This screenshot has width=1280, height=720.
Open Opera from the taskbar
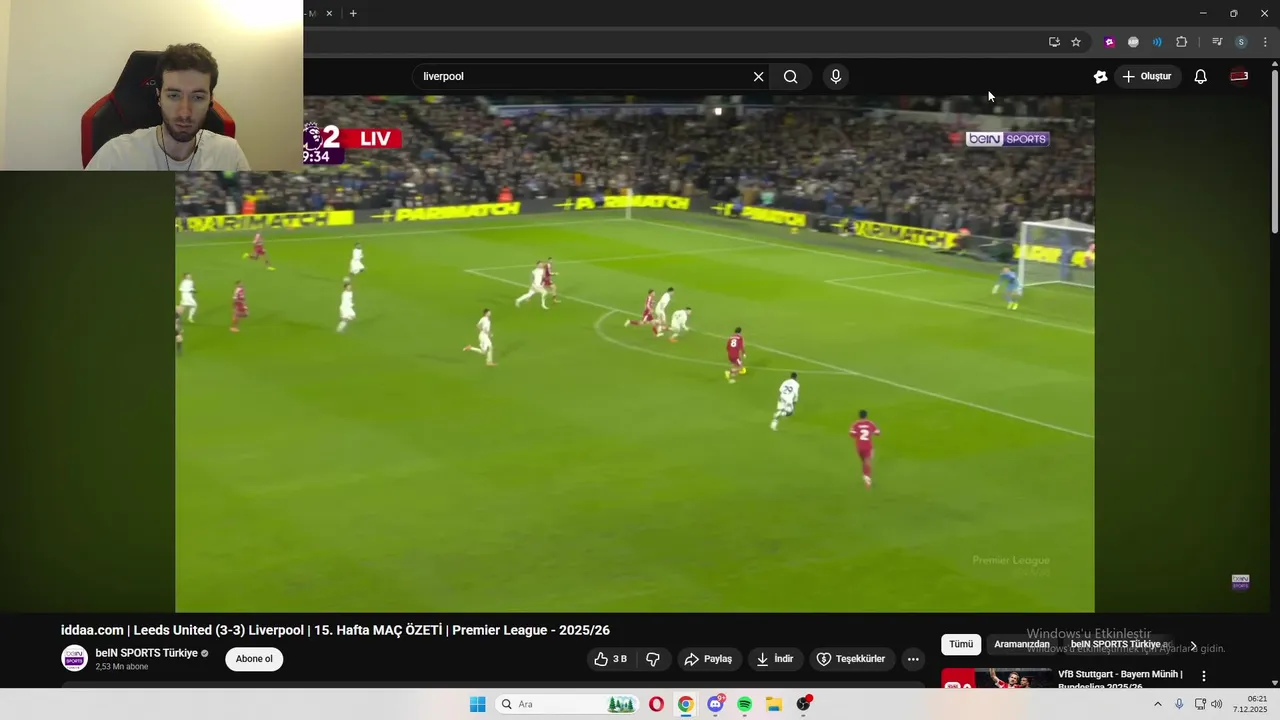656,704
